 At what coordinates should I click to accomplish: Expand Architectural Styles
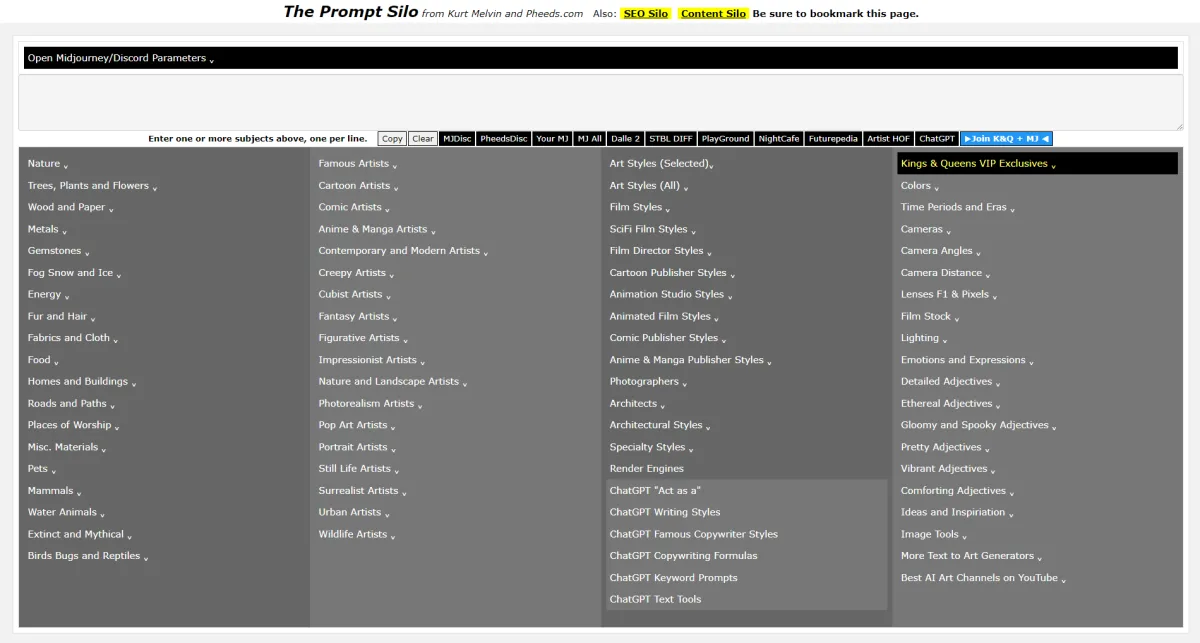[x=660, y=426]
